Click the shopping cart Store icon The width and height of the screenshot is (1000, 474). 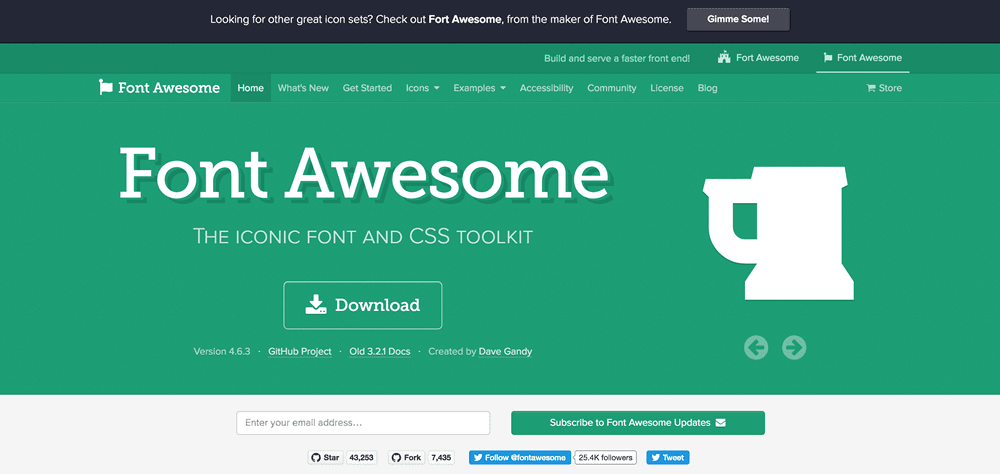(x=871, y=88)
